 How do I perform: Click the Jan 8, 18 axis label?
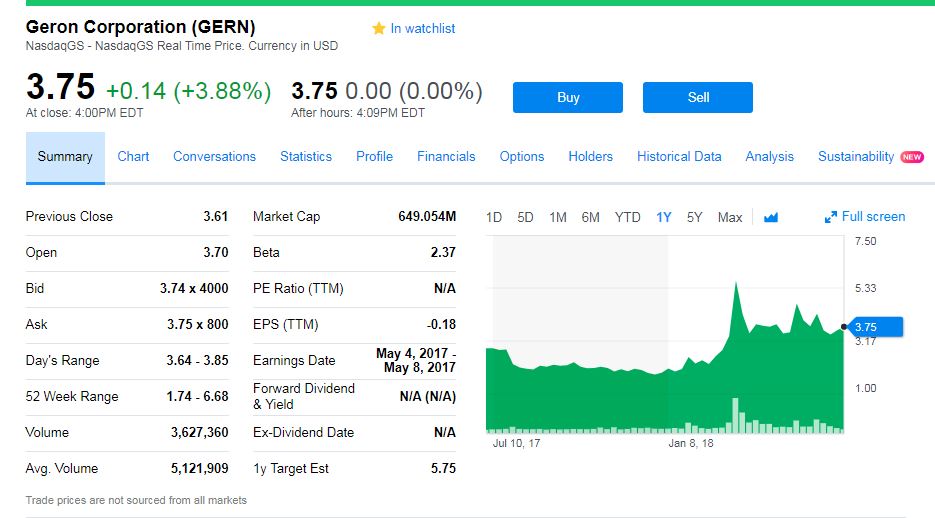click(x=691, y=443)
